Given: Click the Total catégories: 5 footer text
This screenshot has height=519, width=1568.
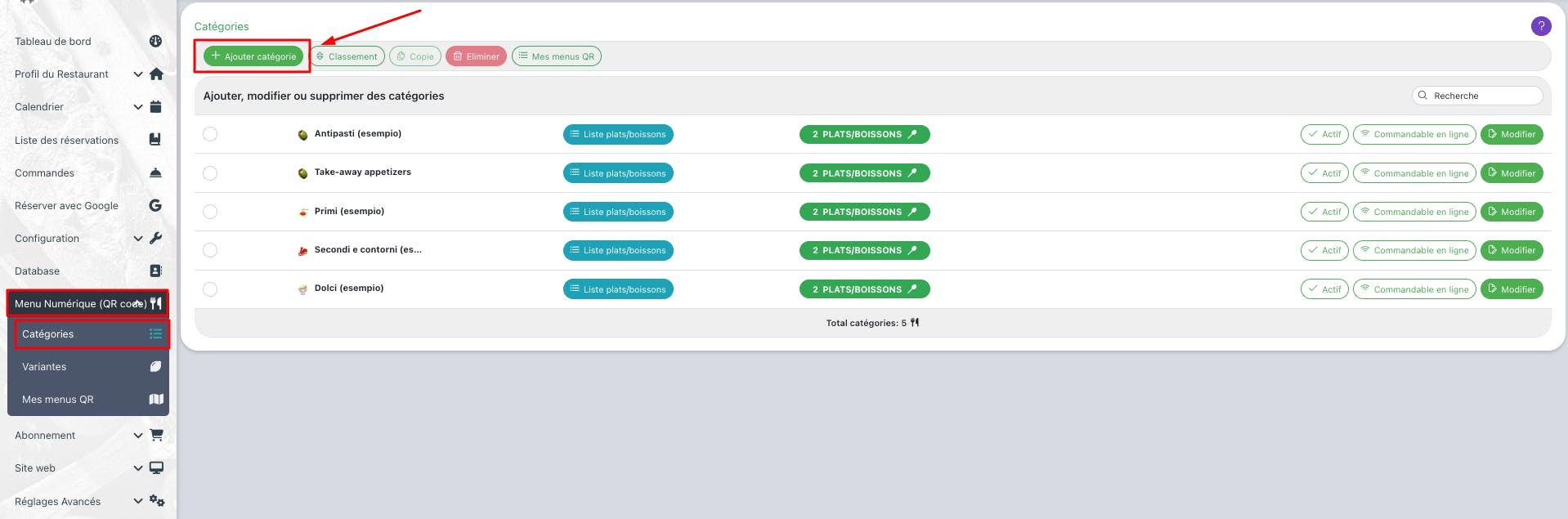Looking at the screenshot, I should (866, 323).
